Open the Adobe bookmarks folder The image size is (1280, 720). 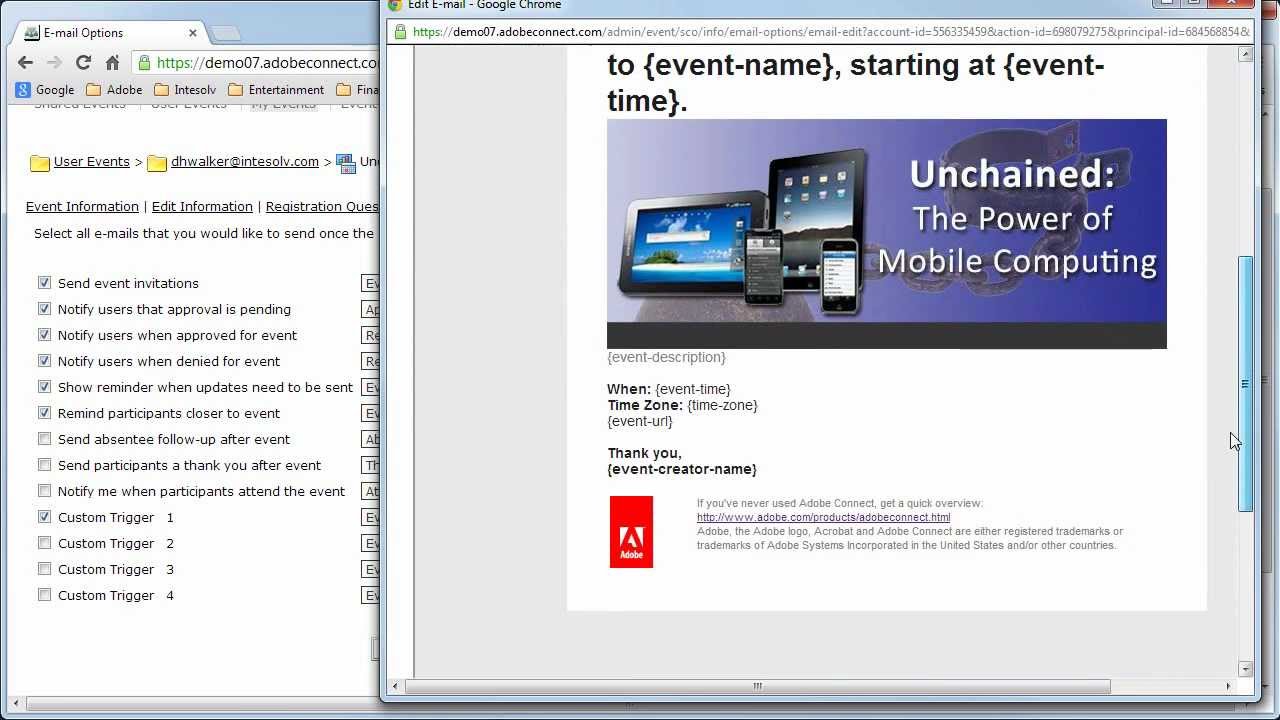click(x=114, y=90)
